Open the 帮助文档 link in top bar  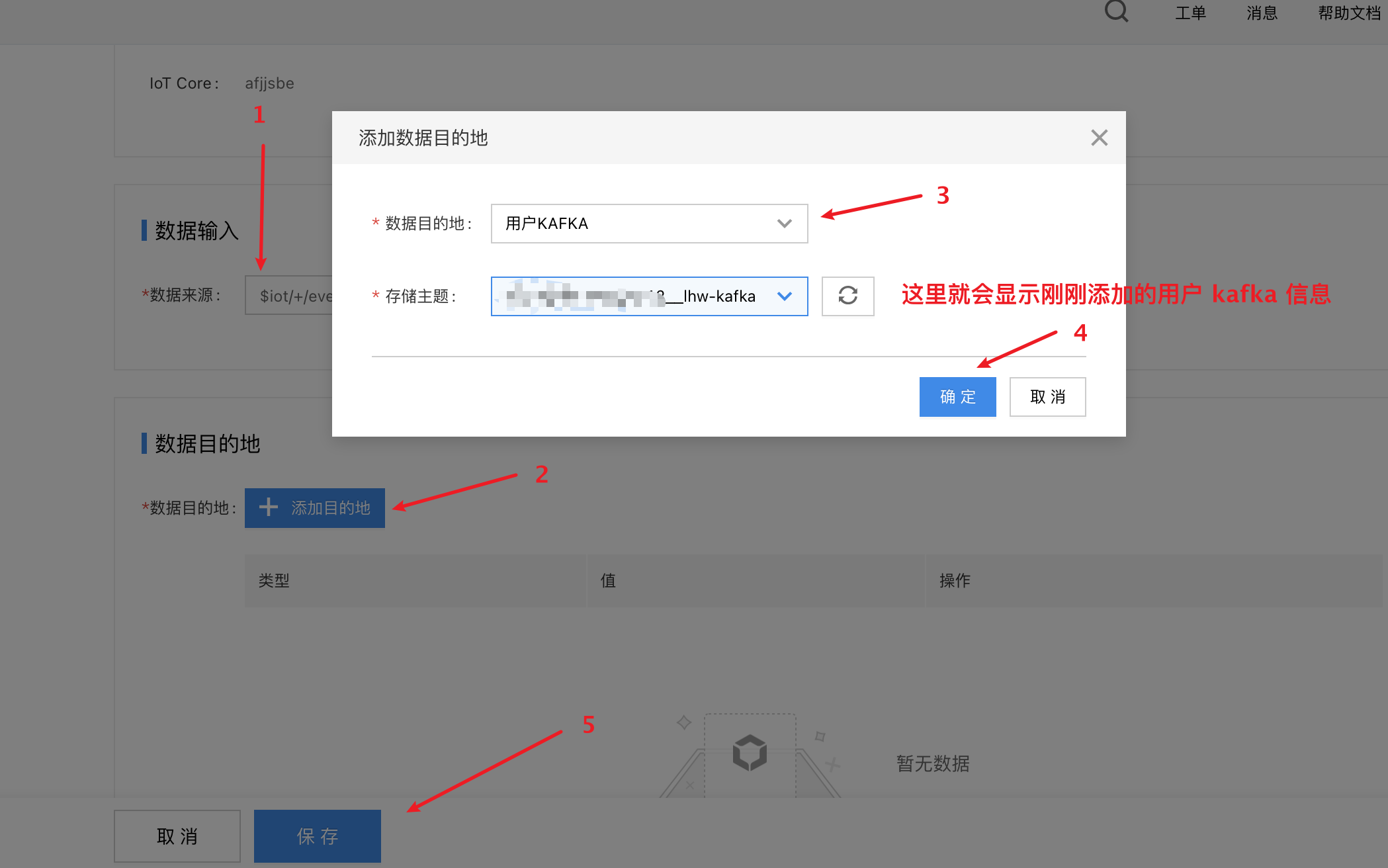tap(1349, 13)
